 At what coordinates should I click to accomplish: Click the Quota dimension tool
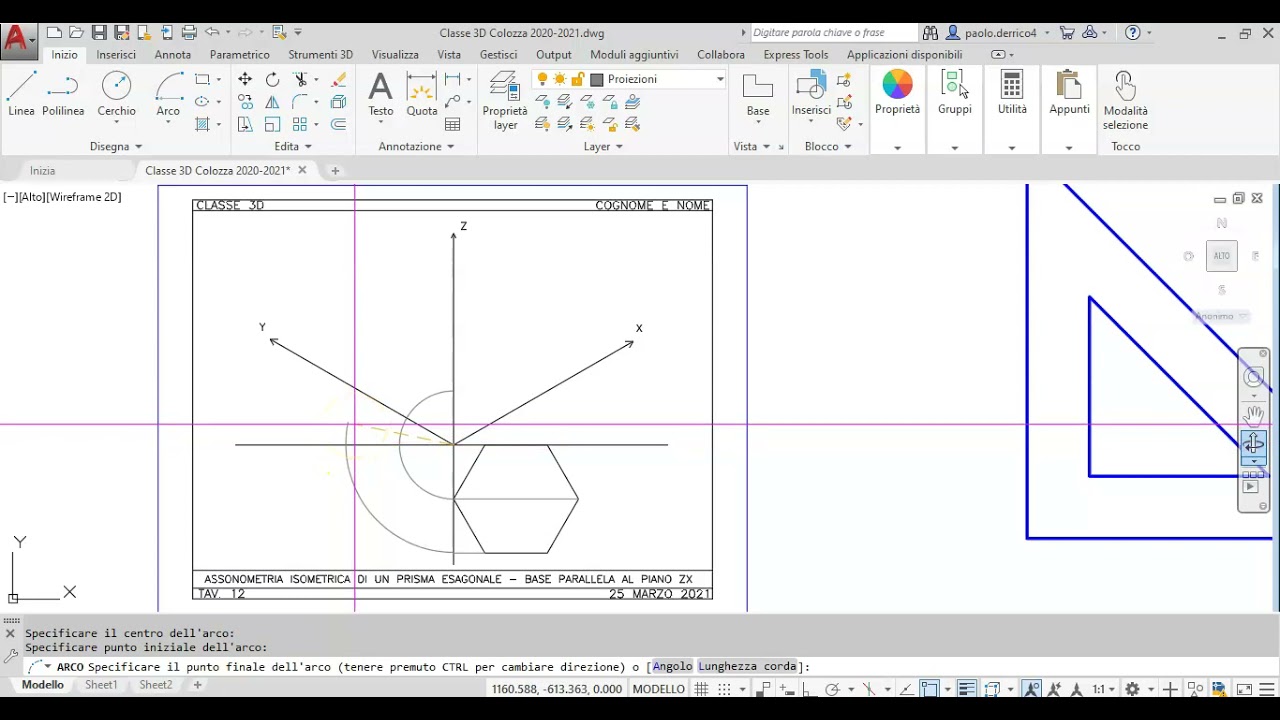[422, 94]
